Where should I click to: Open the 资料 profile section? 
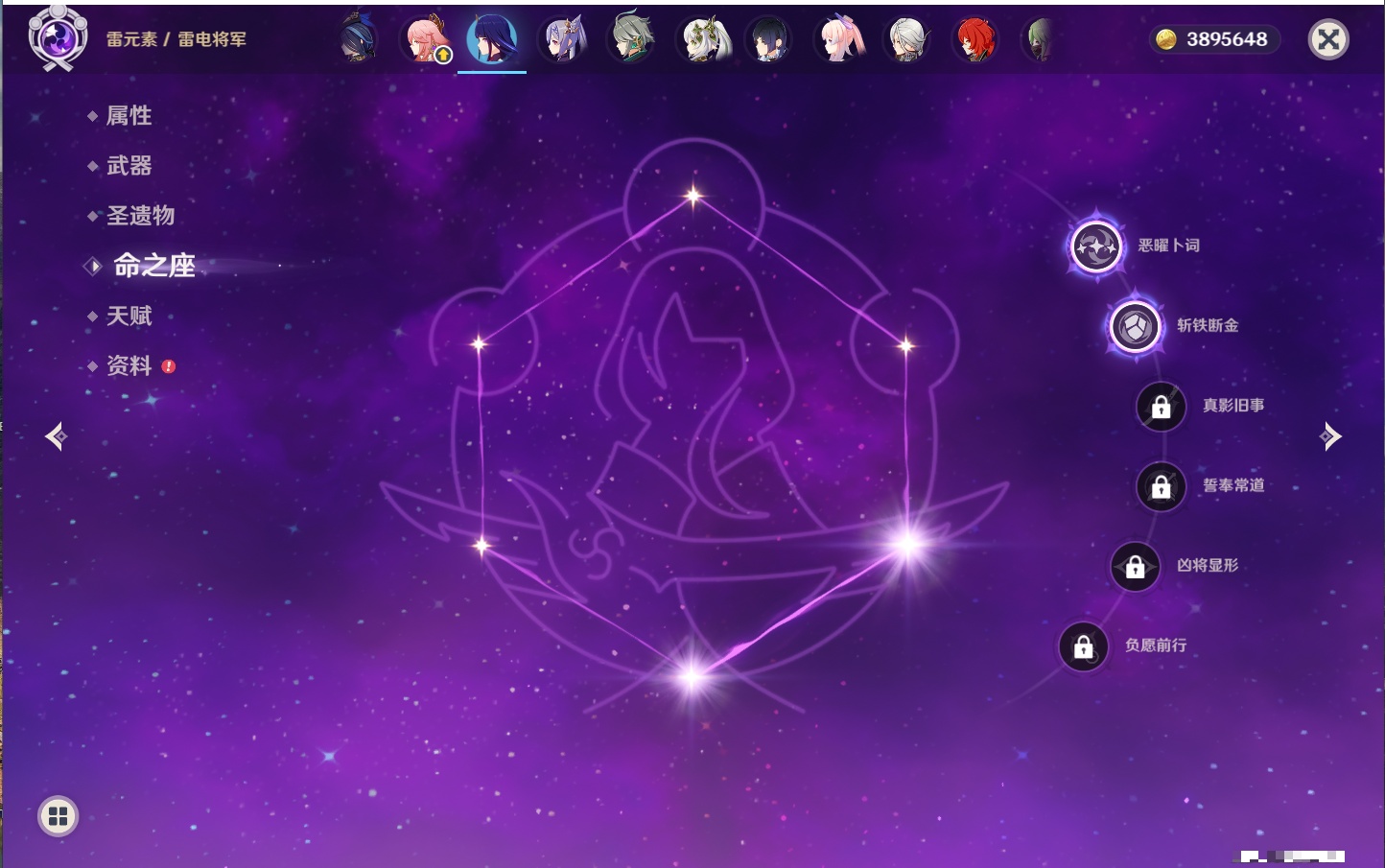point(129,365)
